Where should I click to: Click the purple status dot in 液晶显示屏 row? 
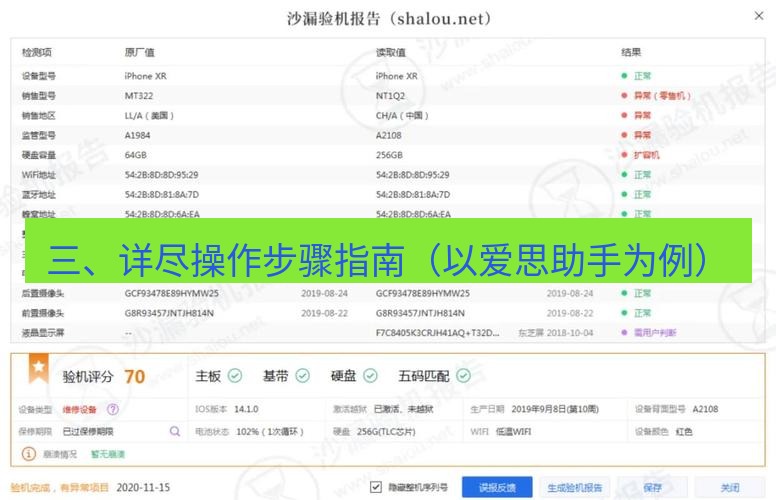tap(624, 333)
